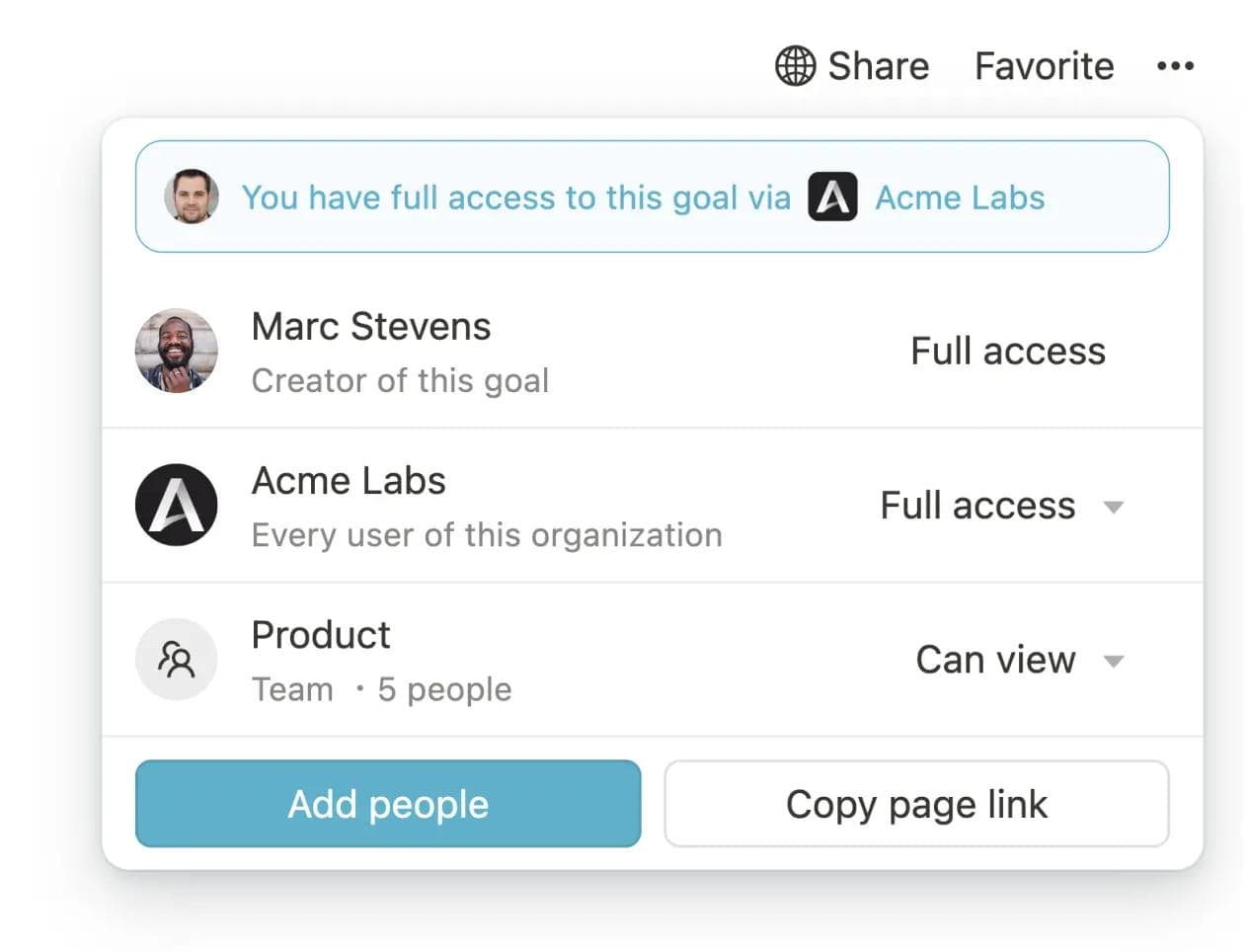The height and width of the screenshot is (952, 1248).
Task: Change Product team permission via its chevron
Action: [1114, 662]
